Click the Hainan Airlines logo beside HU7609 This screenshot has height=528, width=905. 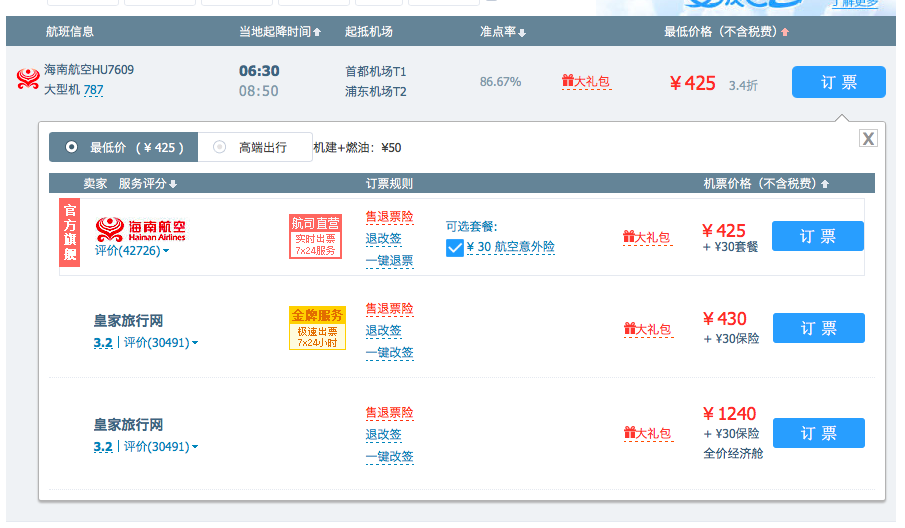(28, 78)
